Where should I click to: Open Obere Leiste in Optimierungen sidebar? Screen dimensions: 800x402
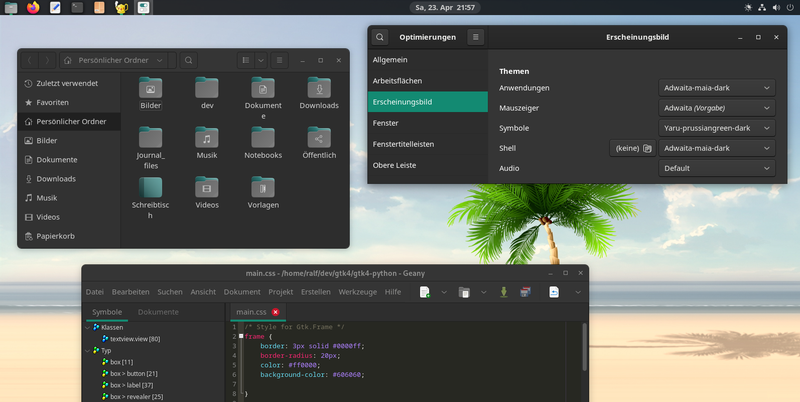(428, 165)
